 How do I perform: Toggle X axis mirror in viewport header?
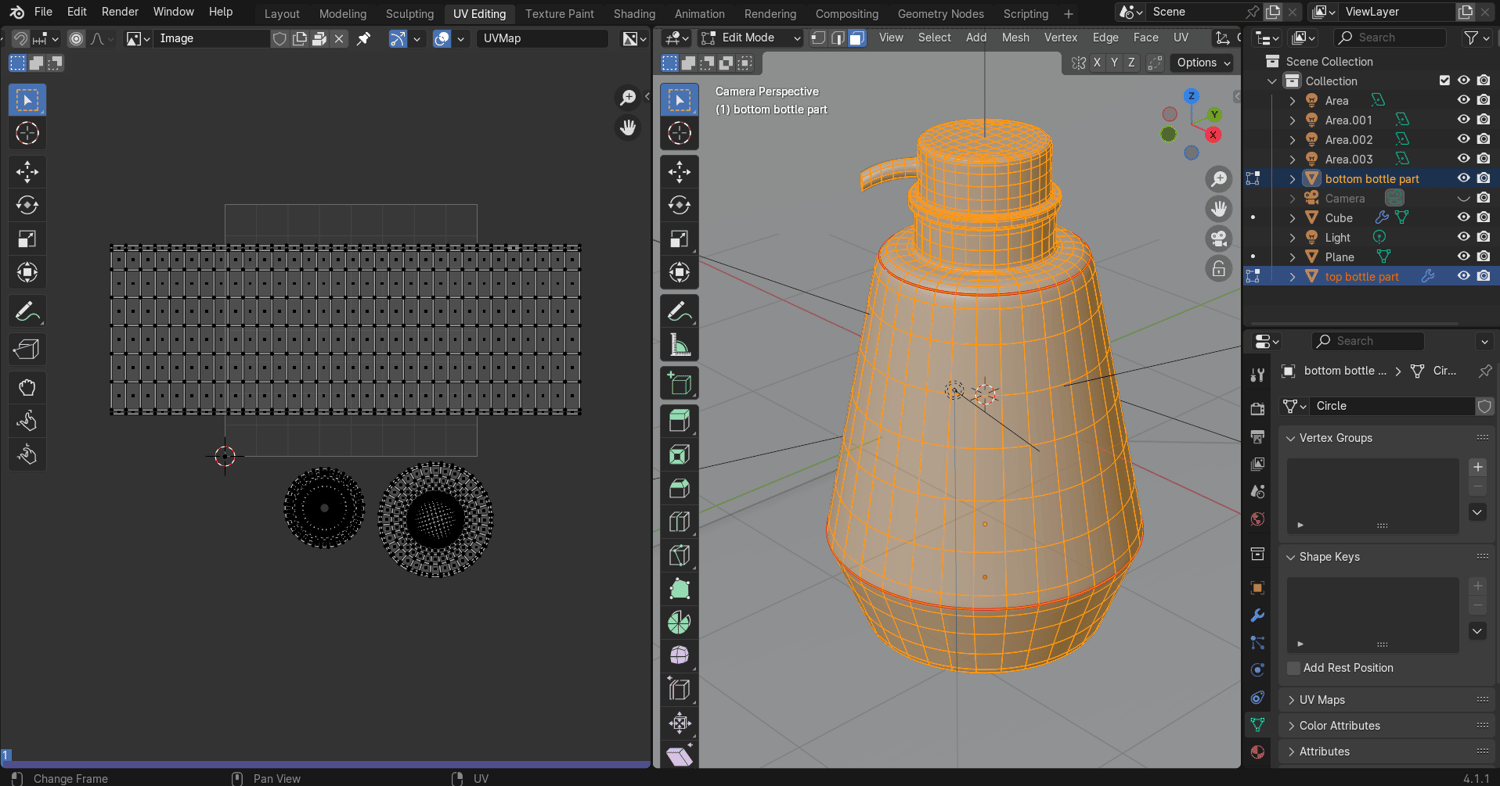tap(1097, 62)
